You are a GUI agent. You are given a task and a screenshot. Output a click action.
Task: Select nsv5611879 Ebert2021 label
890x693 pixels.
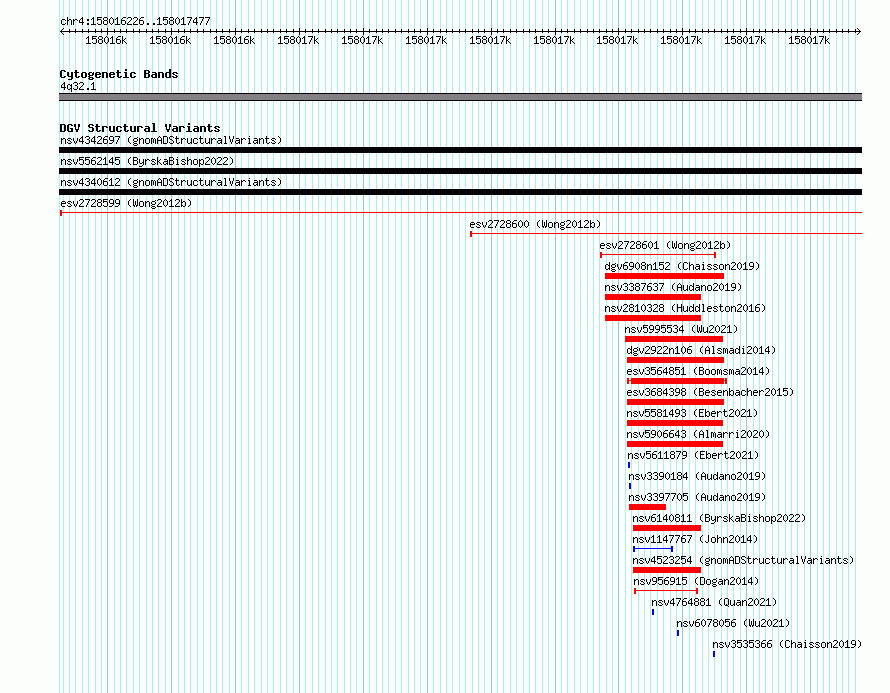(693, 455)
